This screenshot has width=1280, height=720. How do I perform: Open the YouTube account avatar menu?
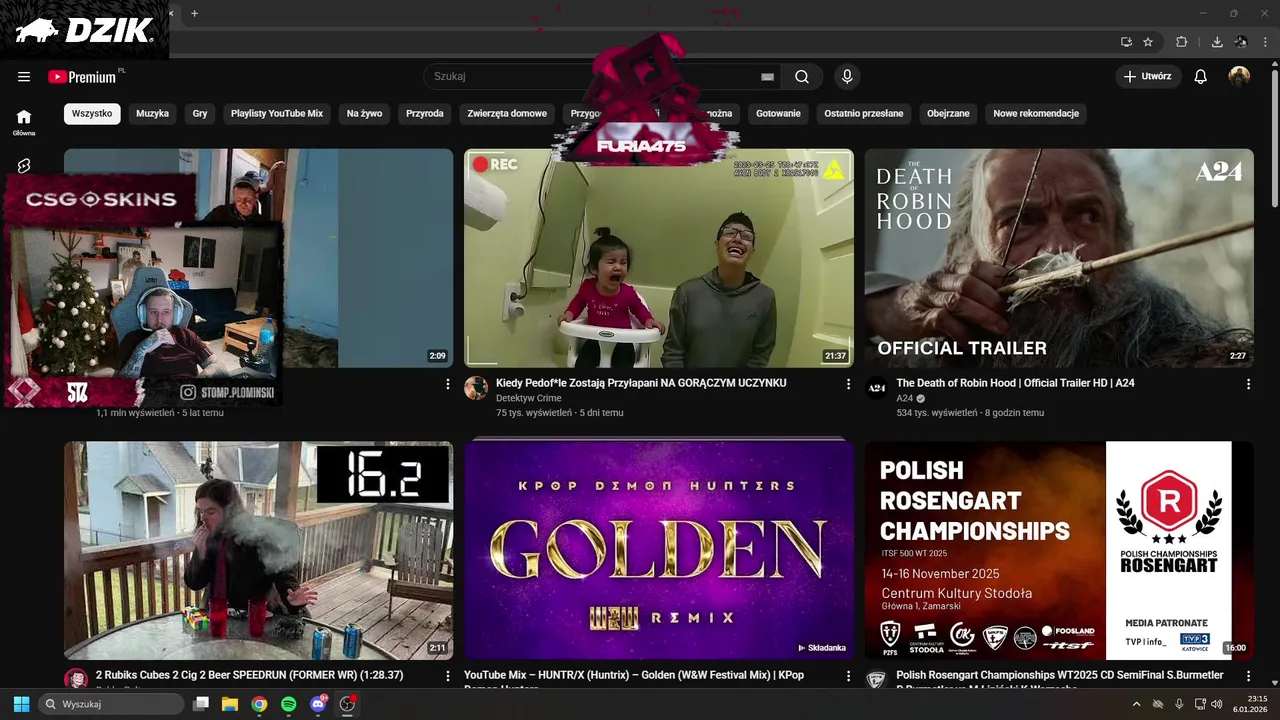[x=1239, y=77]
